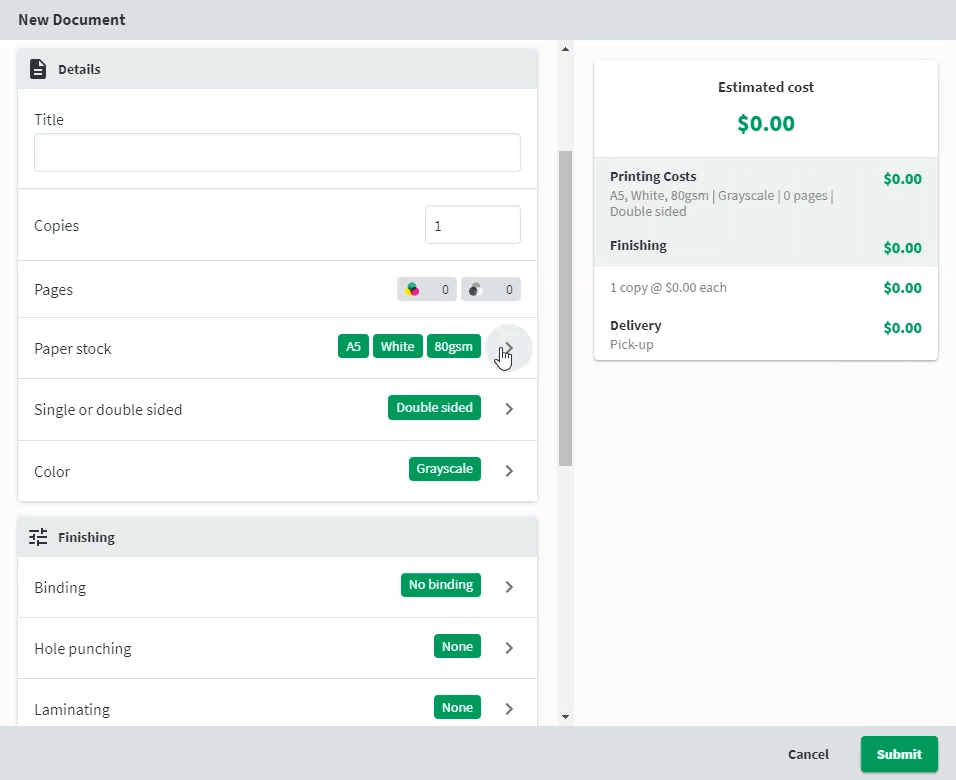Click the scrollbar down arrow
Screen dimensions: 956x780
(x=565, y=717)
